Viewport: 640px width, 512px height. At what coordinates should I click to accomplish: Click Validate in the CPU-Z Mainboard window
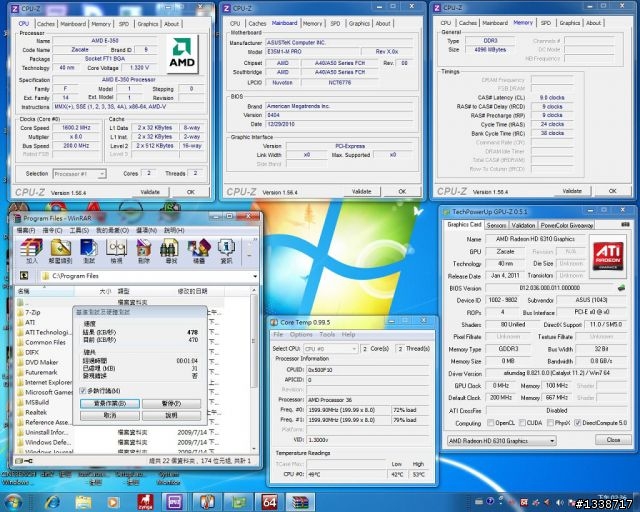coord(361,191)
